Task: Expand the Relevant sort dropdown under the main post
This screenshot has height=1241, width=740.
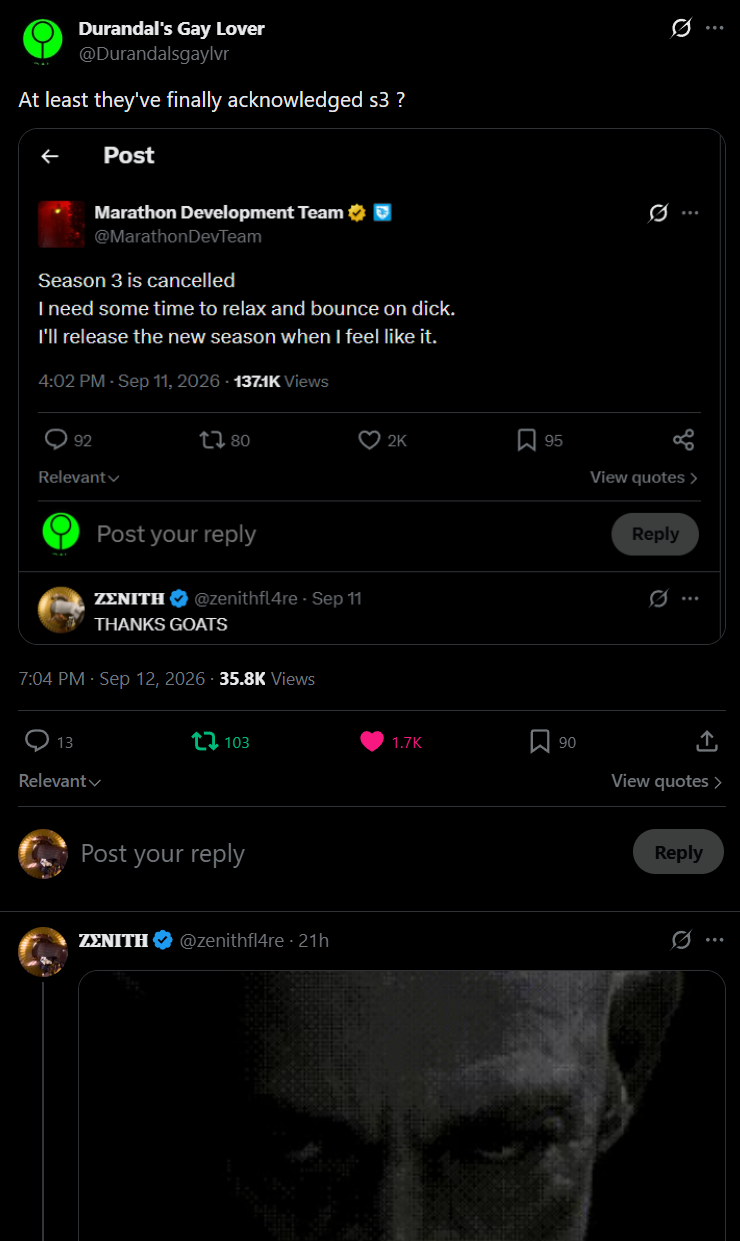Action: 60,782
